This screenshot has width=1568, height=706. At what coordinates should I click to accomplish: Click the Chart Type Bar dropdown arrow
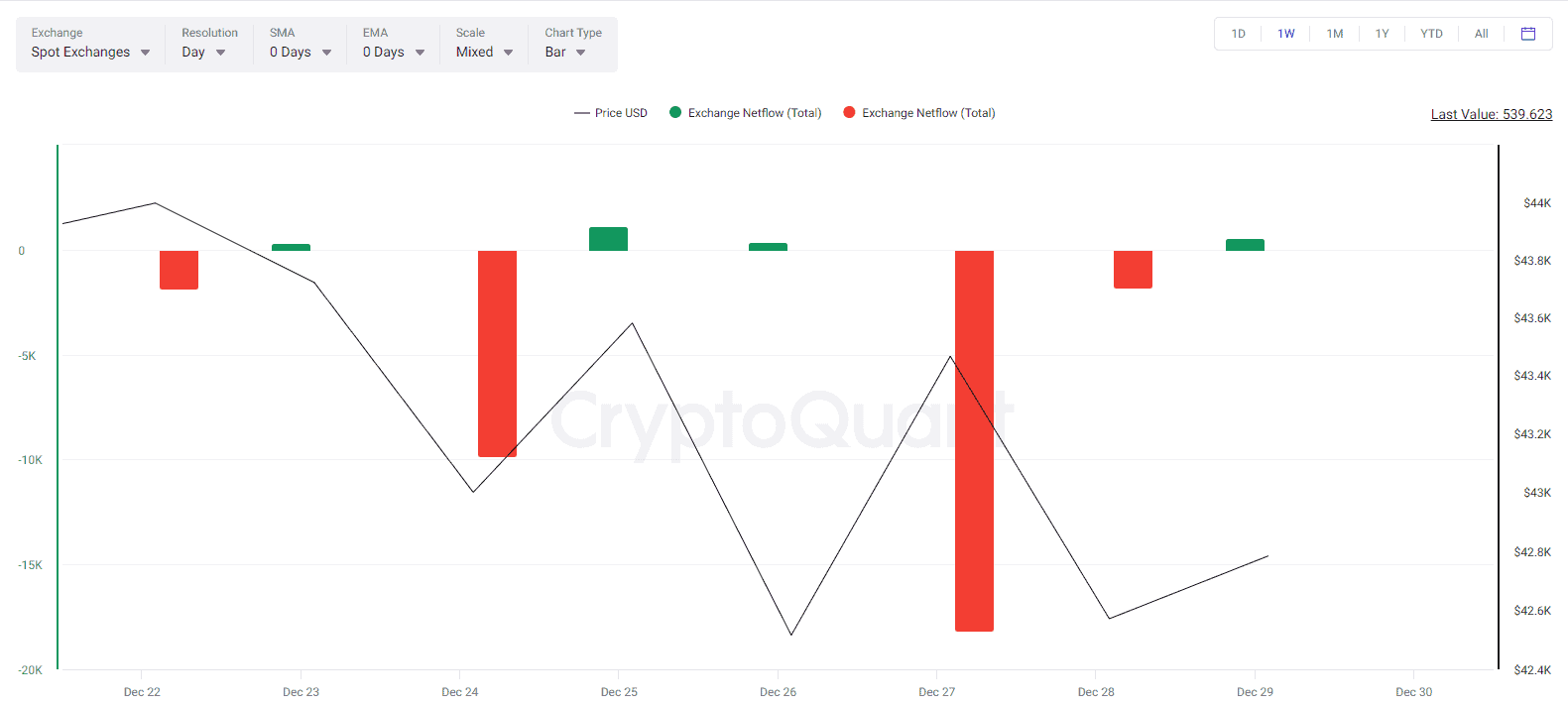coord(581,53)
